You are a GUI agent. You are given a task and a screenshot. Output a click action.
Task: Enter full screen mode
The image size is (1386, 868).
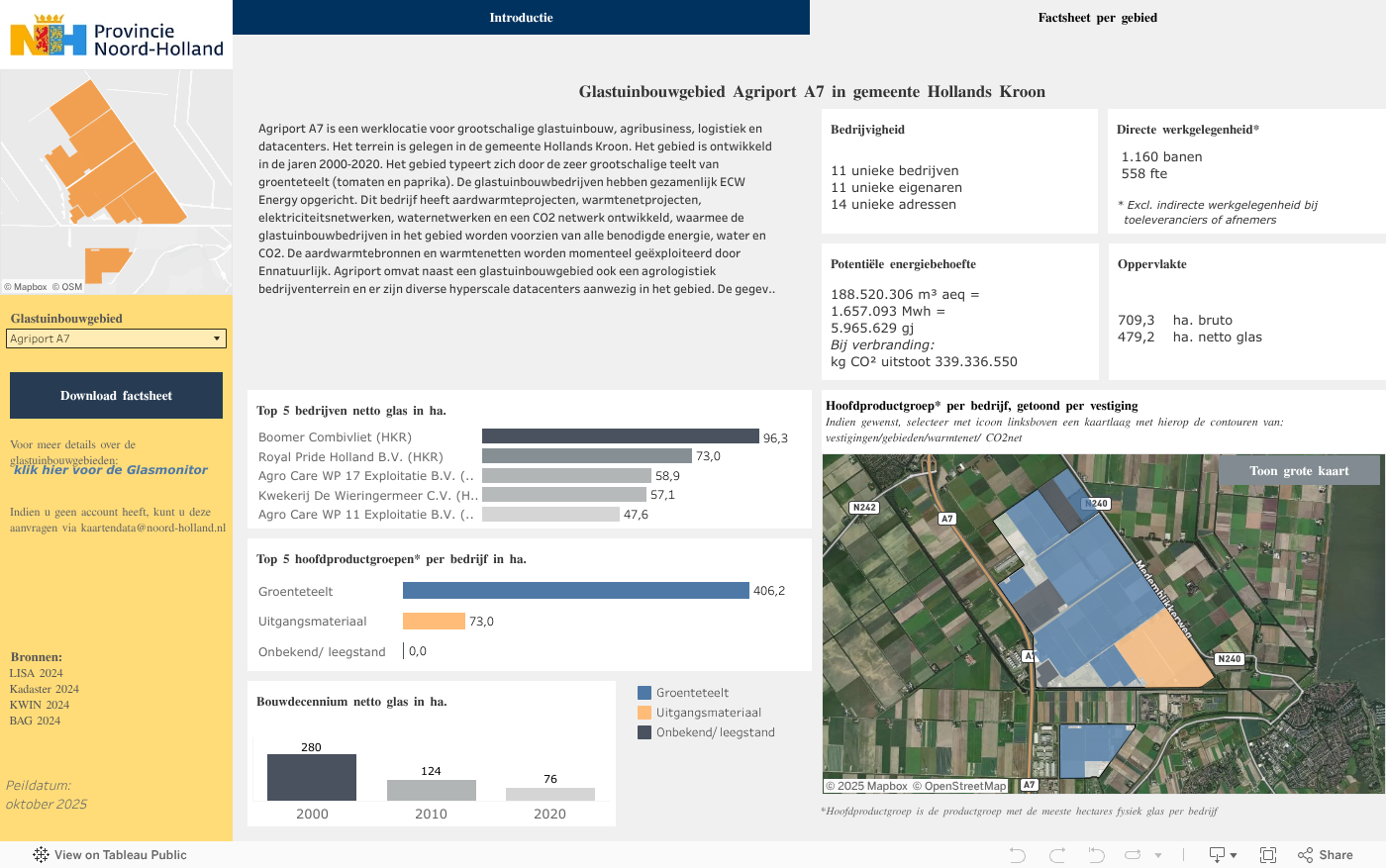click(1268, 855)
